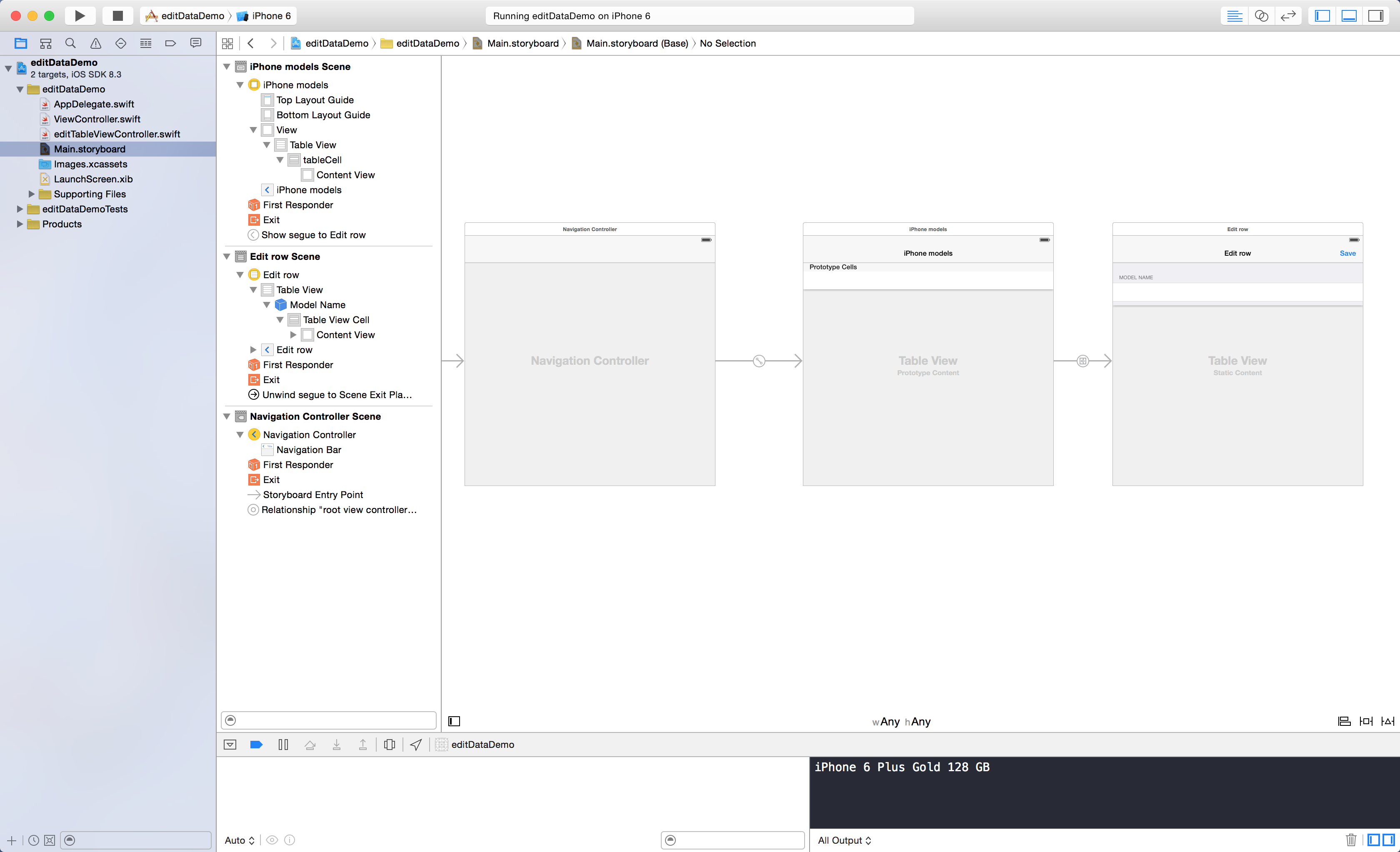Click the Add (+) button in navigator

[x=11, y=840]
